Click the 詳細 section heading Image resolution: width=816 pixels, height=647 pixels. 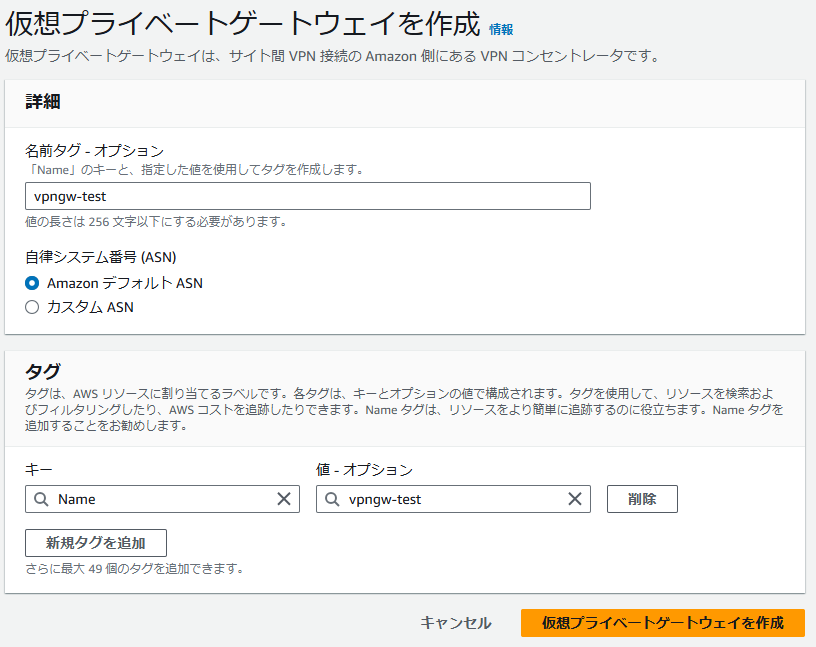43,102
